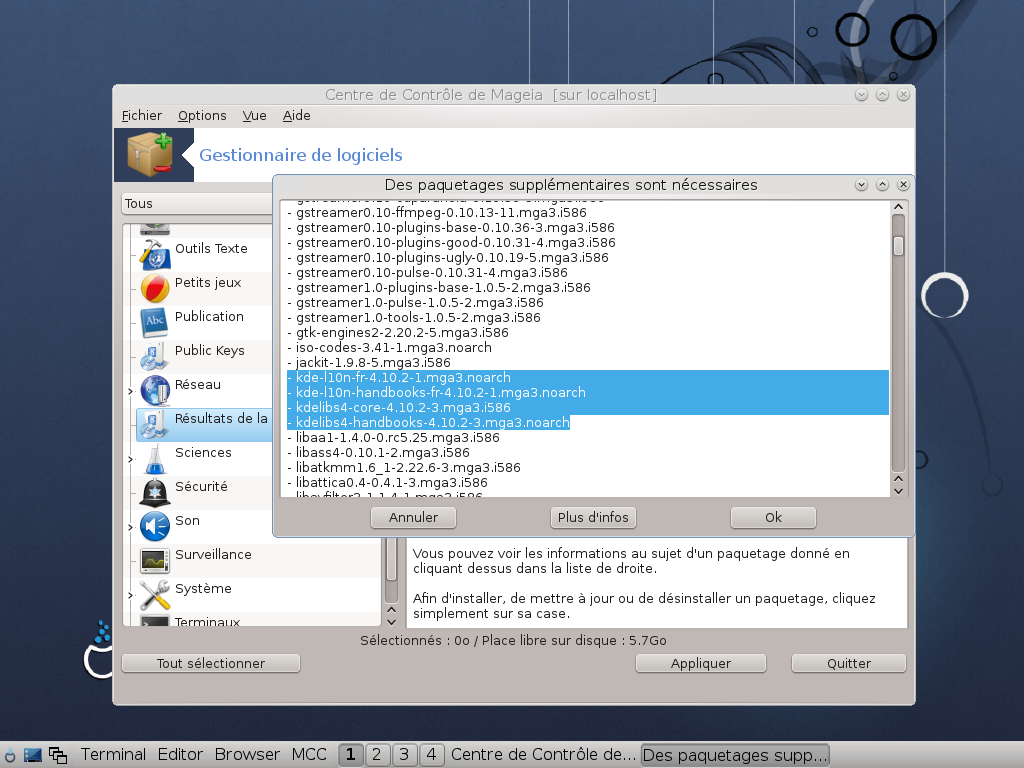Click the Tout sélectionner button

click(211, 663)
